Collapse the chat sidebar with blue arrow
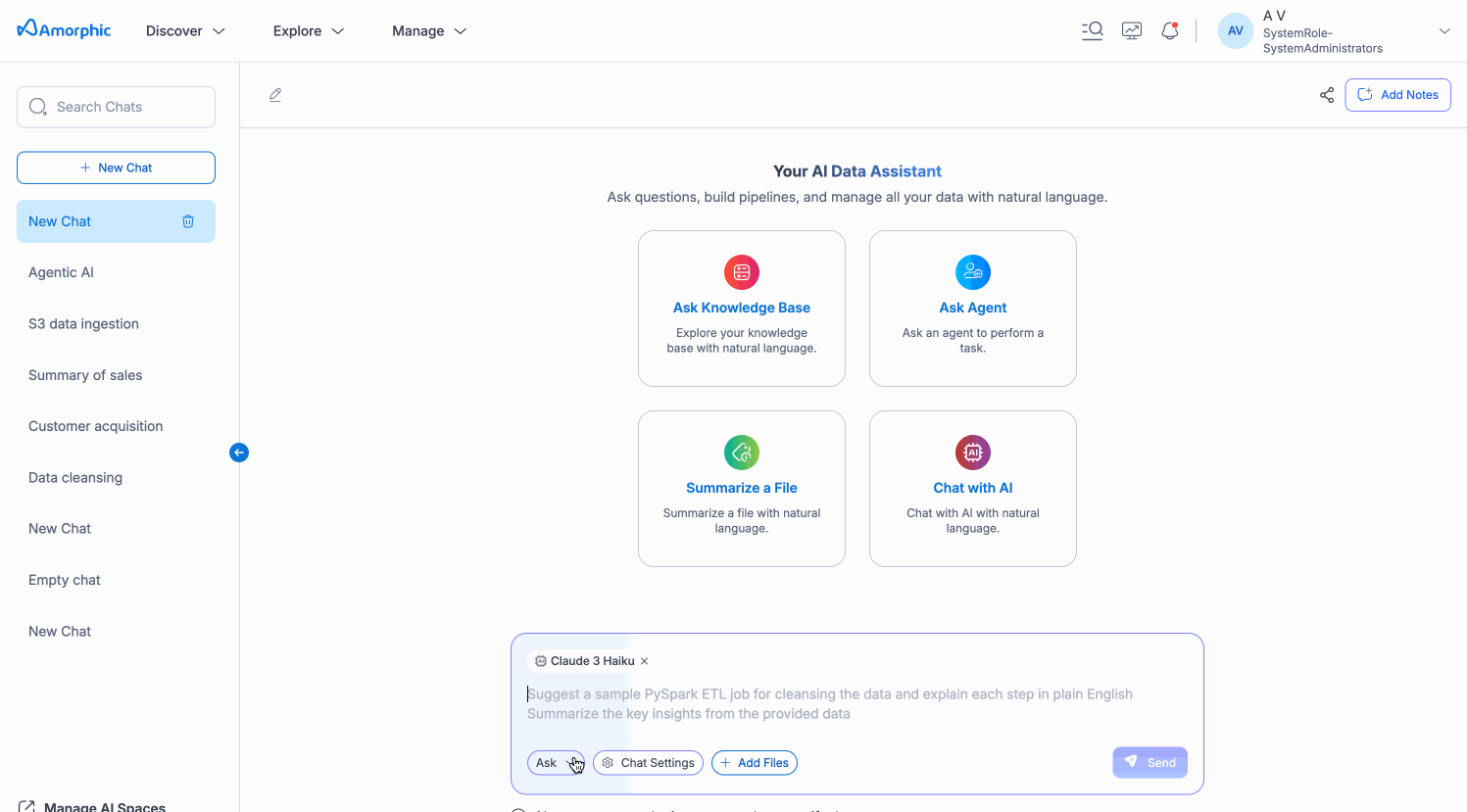 (239, 453)
